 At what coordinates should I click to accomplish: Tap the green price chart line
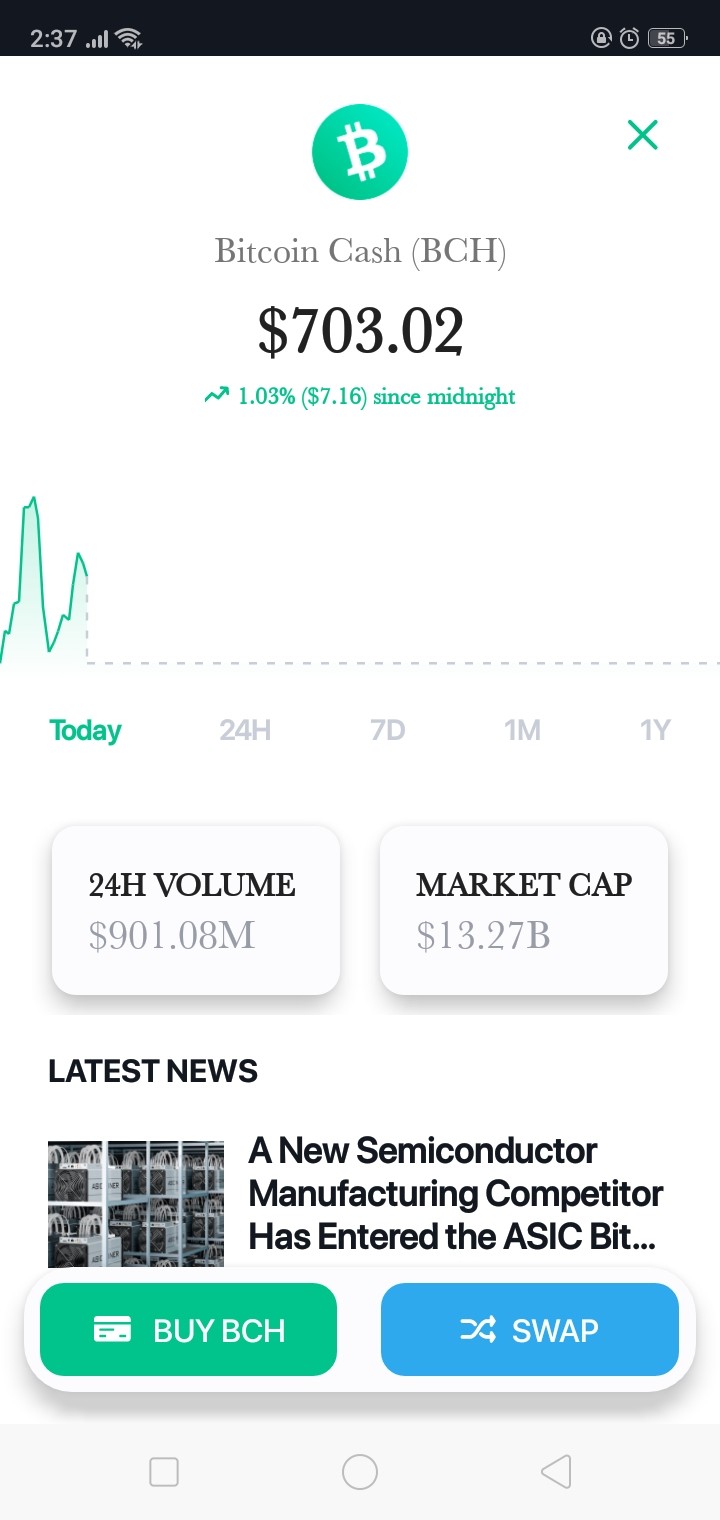[x=44, y=578]
